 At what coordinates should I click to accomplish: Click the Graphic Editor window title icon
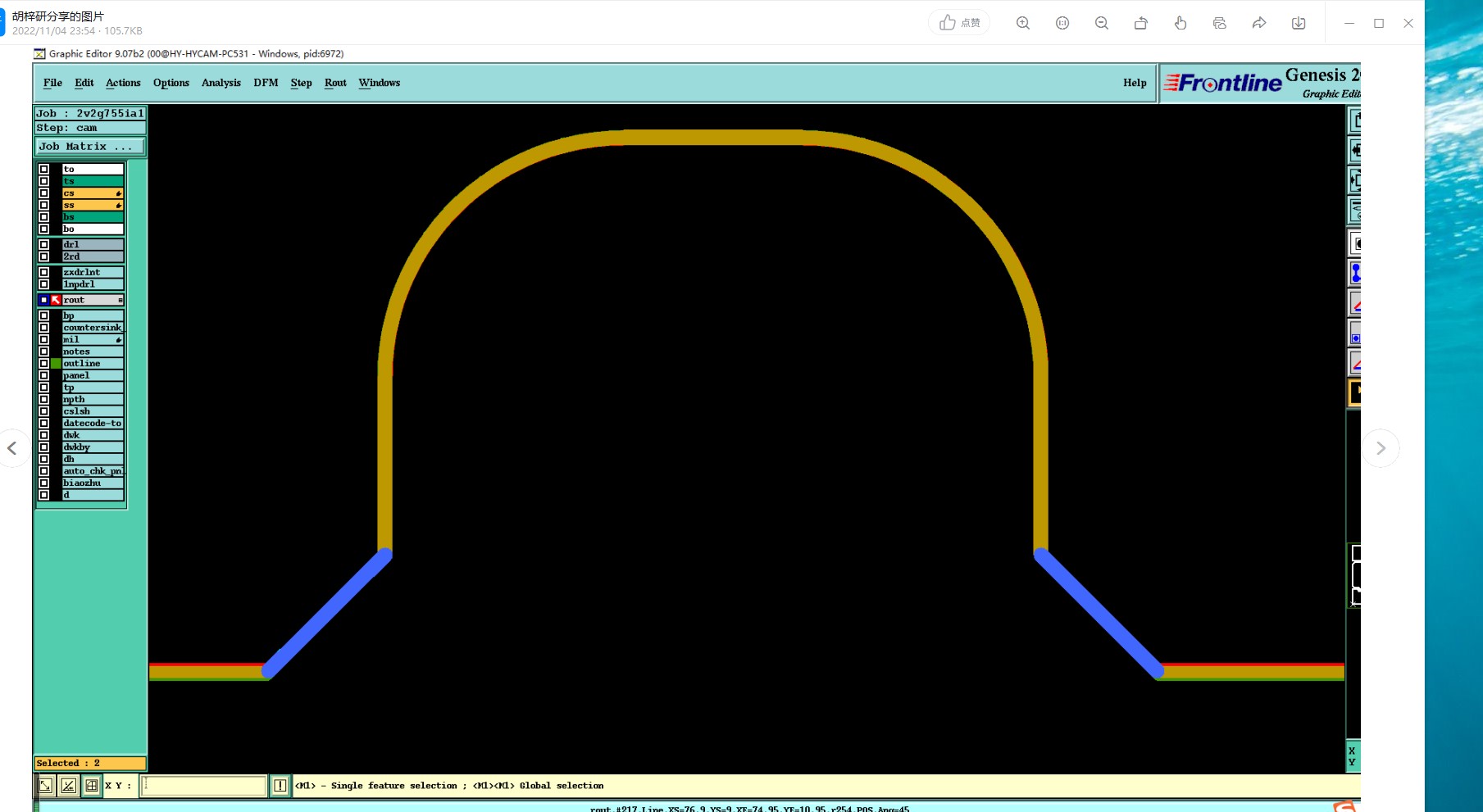[x=39, y=54]
